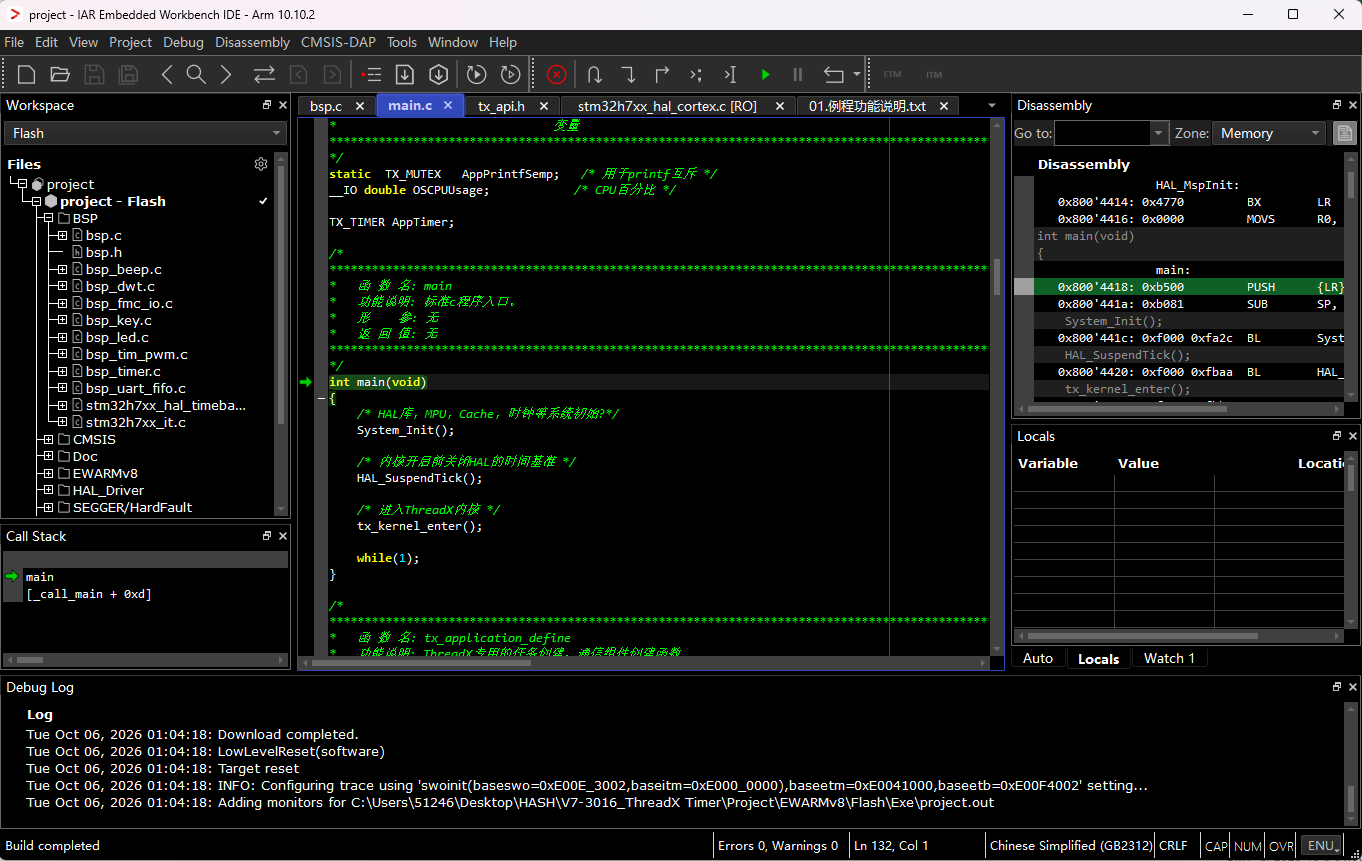Switch to the Auto tab
The image size is (1362, 861).
click(1038, 658)
